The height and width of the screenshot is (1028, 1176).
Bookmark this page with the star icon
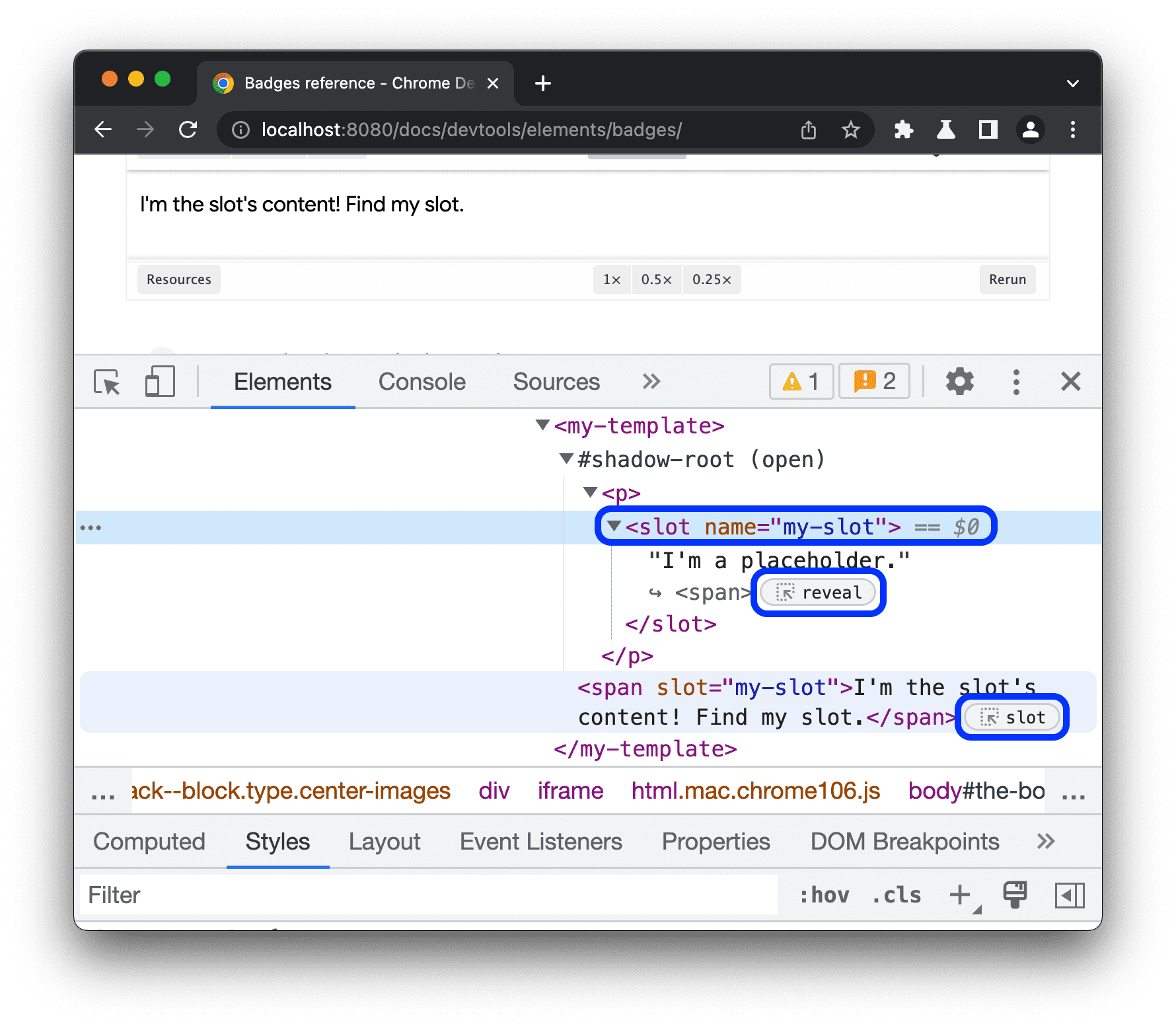(x=851, y=129)
